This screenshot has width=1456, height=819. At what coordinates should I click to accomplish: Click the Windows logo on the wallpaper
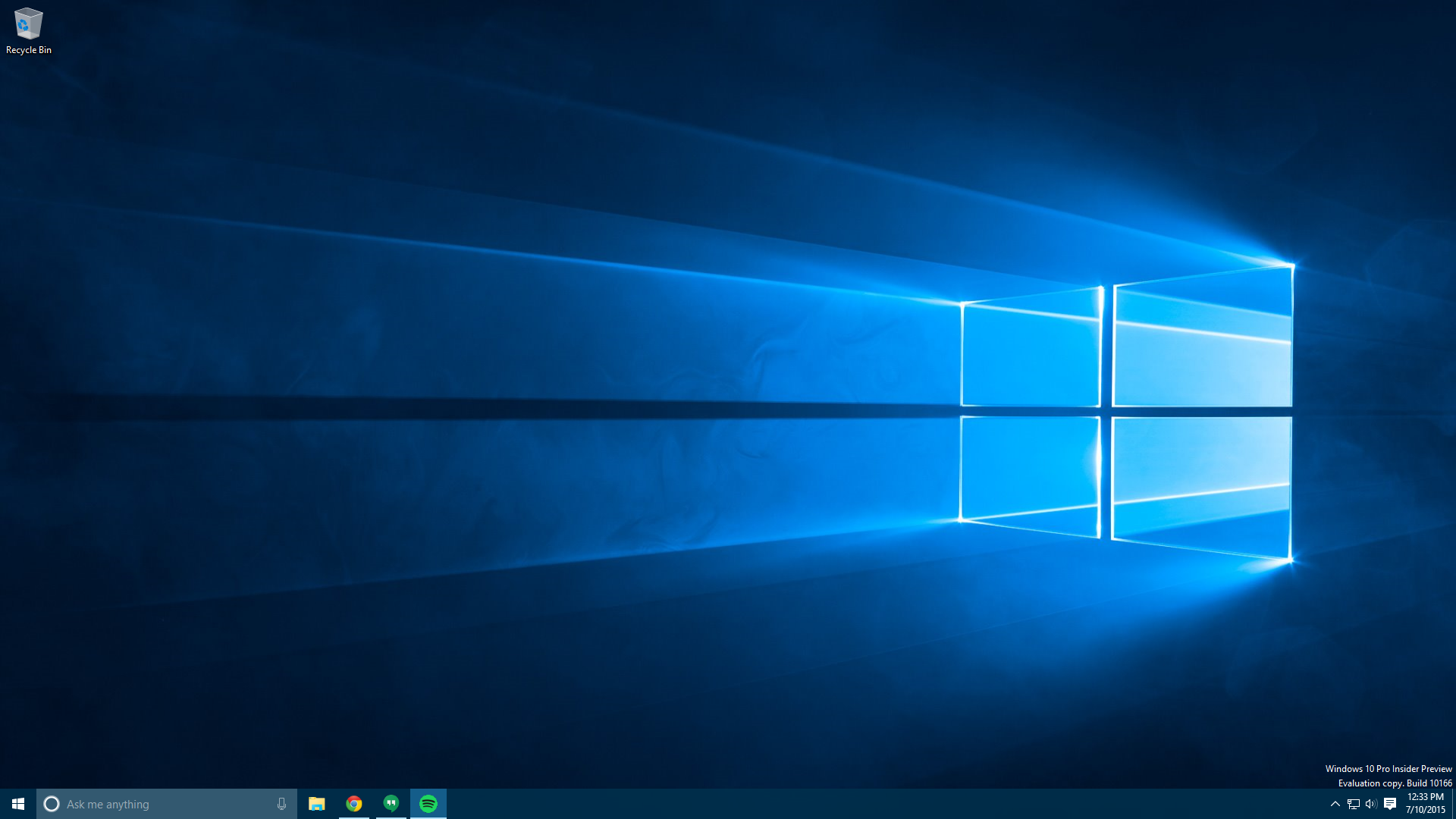point(1126,413)
